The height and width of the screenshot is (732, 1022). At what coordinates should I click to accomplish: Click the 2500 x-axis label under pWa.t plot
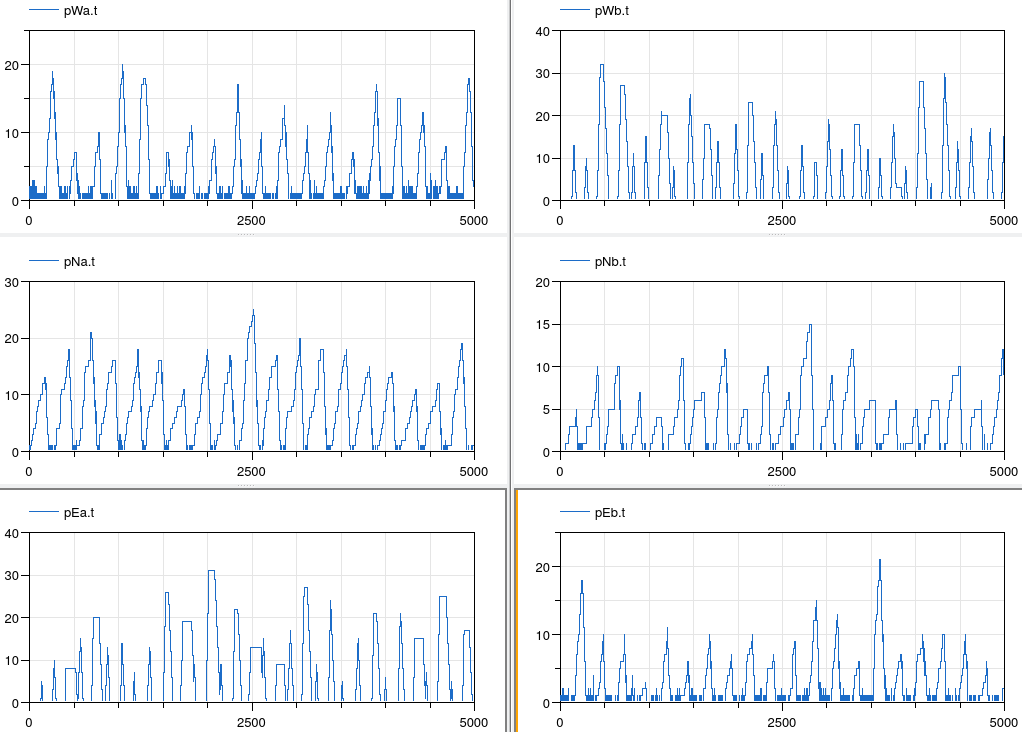(251, 221)
